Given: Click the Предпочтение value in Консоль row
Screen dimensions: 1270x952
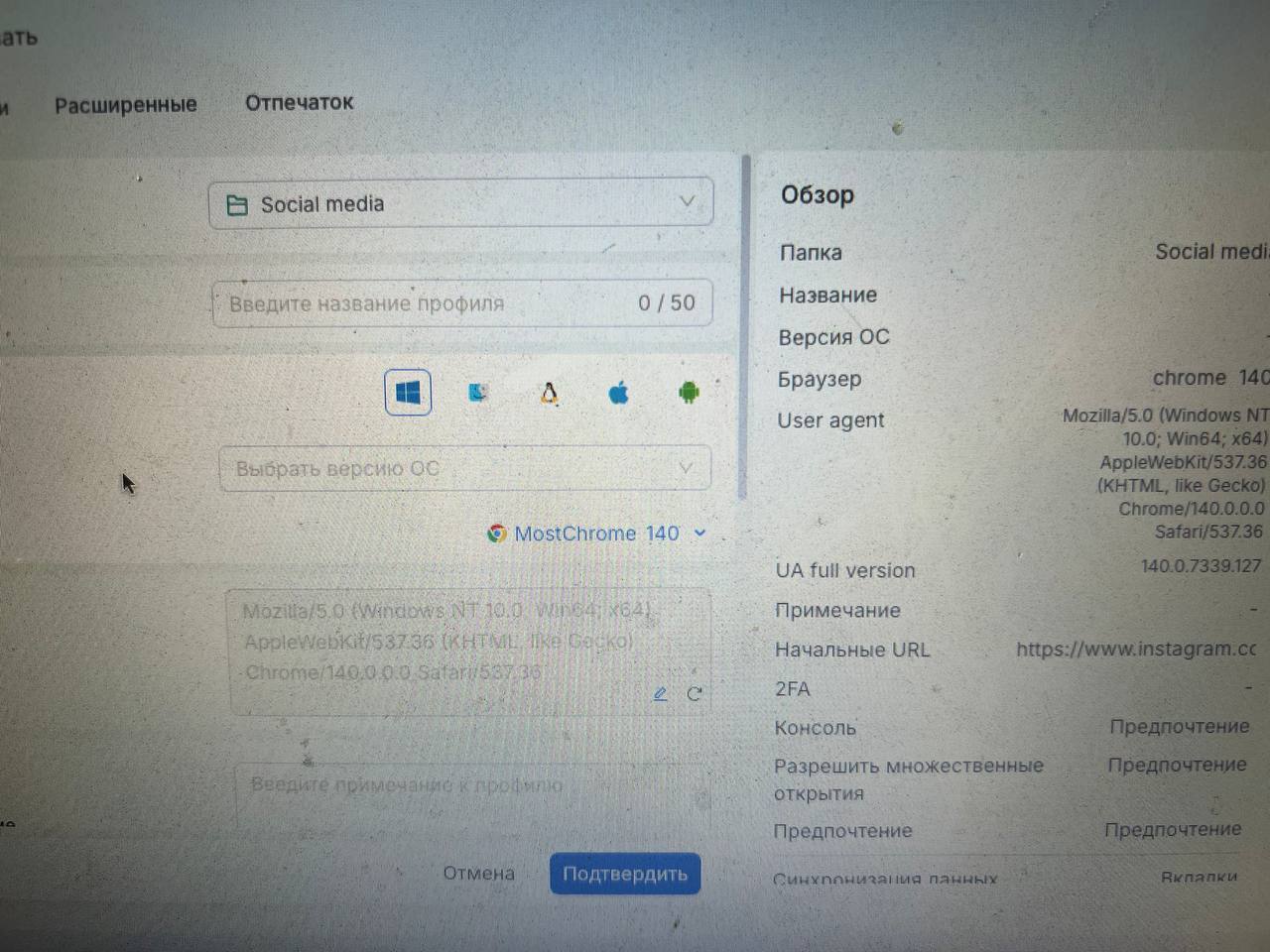Looking at the screenshot, I should [1179, 726].
